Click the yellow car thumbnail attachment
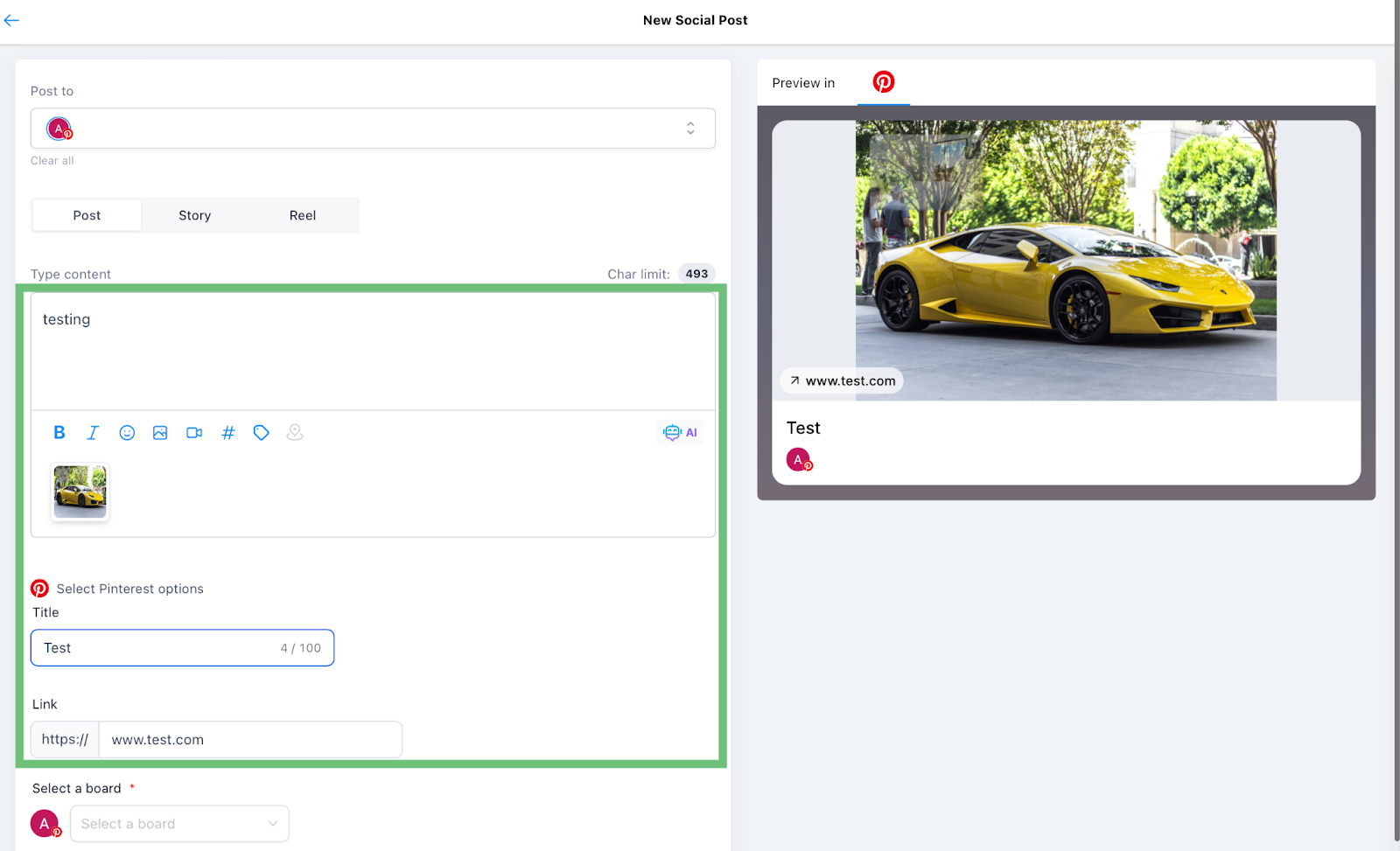1400x851 pixels. (x=80, y=492)
